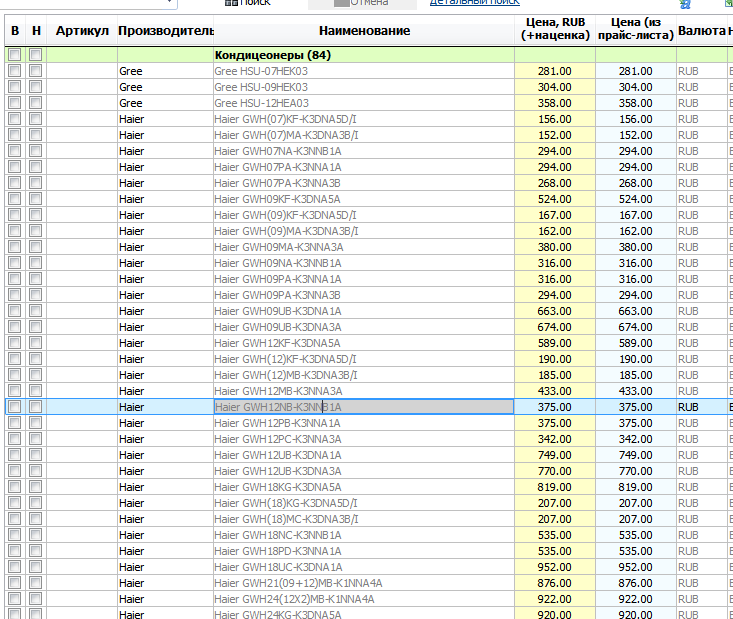Tick the В checkbox for Haier GWH18KG-K3DNA5A
Screen dimensions: 733x619
click(14, 487)
